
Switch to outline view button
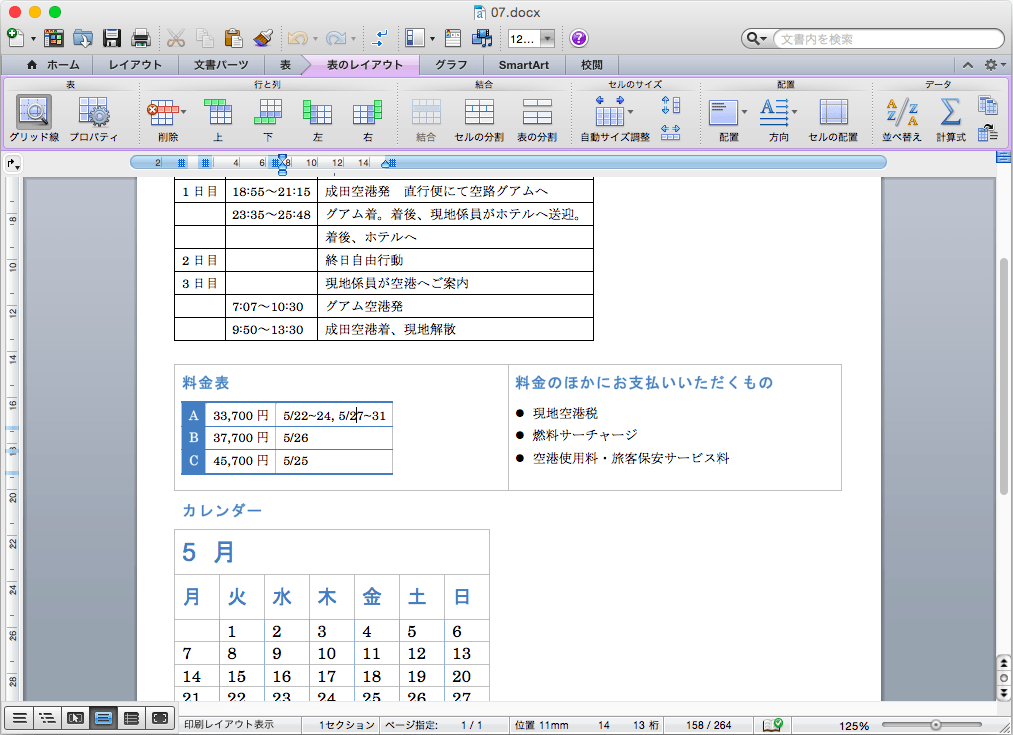(46, 717)
